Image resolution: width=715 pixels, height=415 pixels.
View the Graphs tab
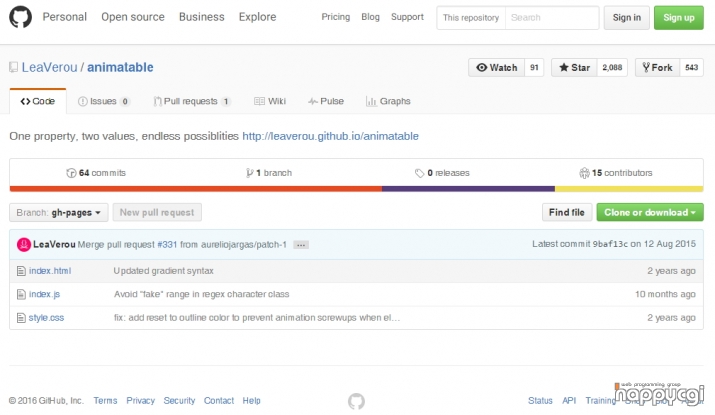click(389, 101)
